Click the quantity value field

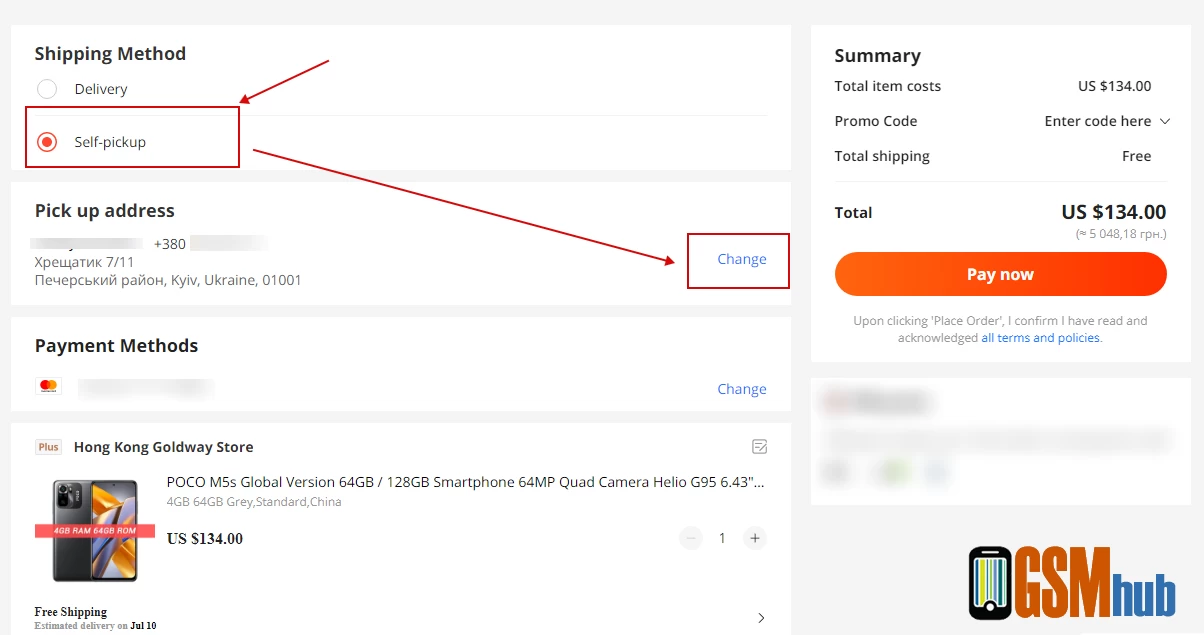tap(723, 538)
